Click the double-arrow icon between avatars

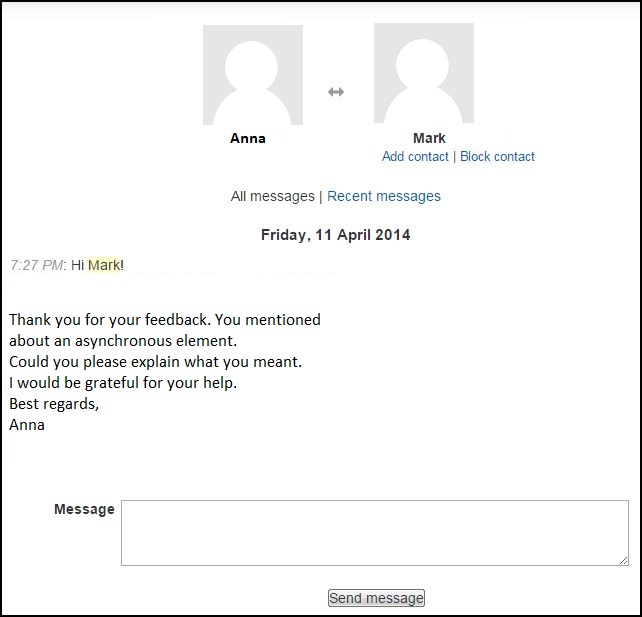336,92
